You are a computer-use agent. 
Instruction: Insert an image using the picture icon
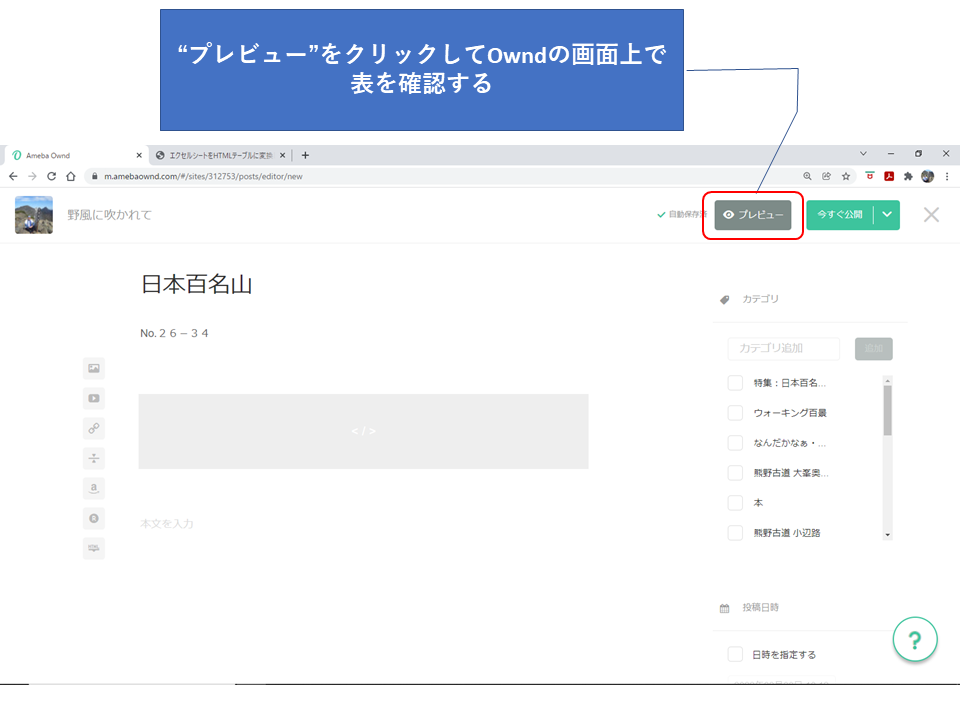pos(94,368)
